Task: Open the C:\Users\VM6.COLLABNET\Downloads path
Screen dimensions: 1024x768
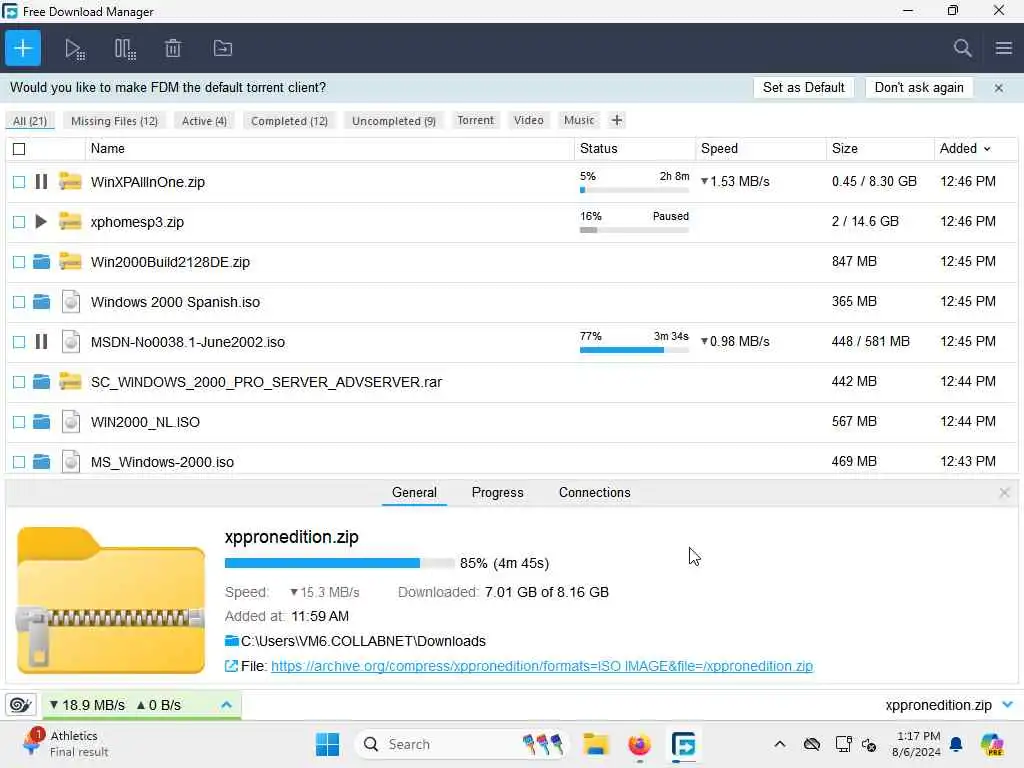Action: 363,641
